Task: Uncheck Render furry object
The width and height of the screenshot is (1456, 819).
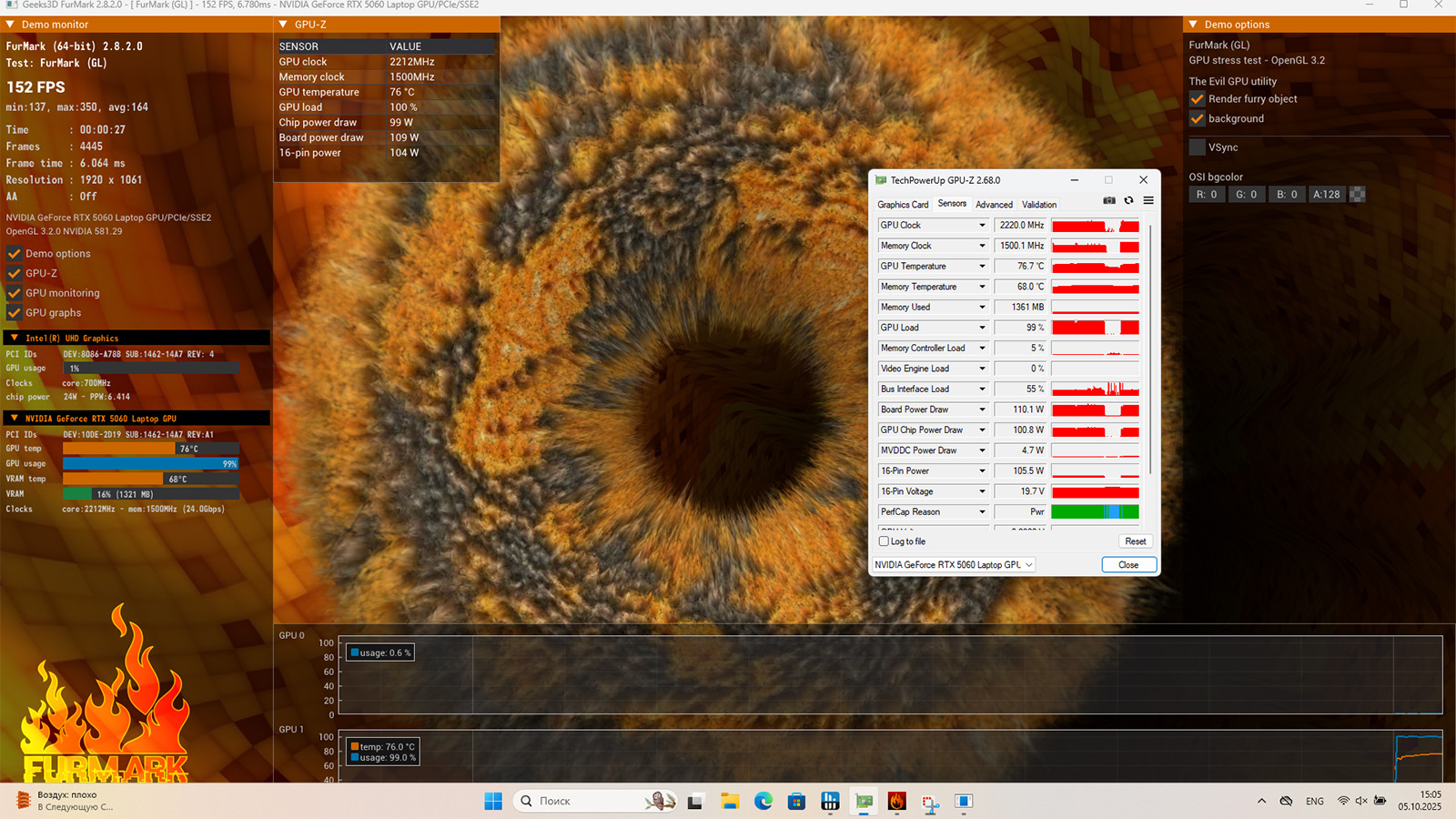Action: [1198, 99]
